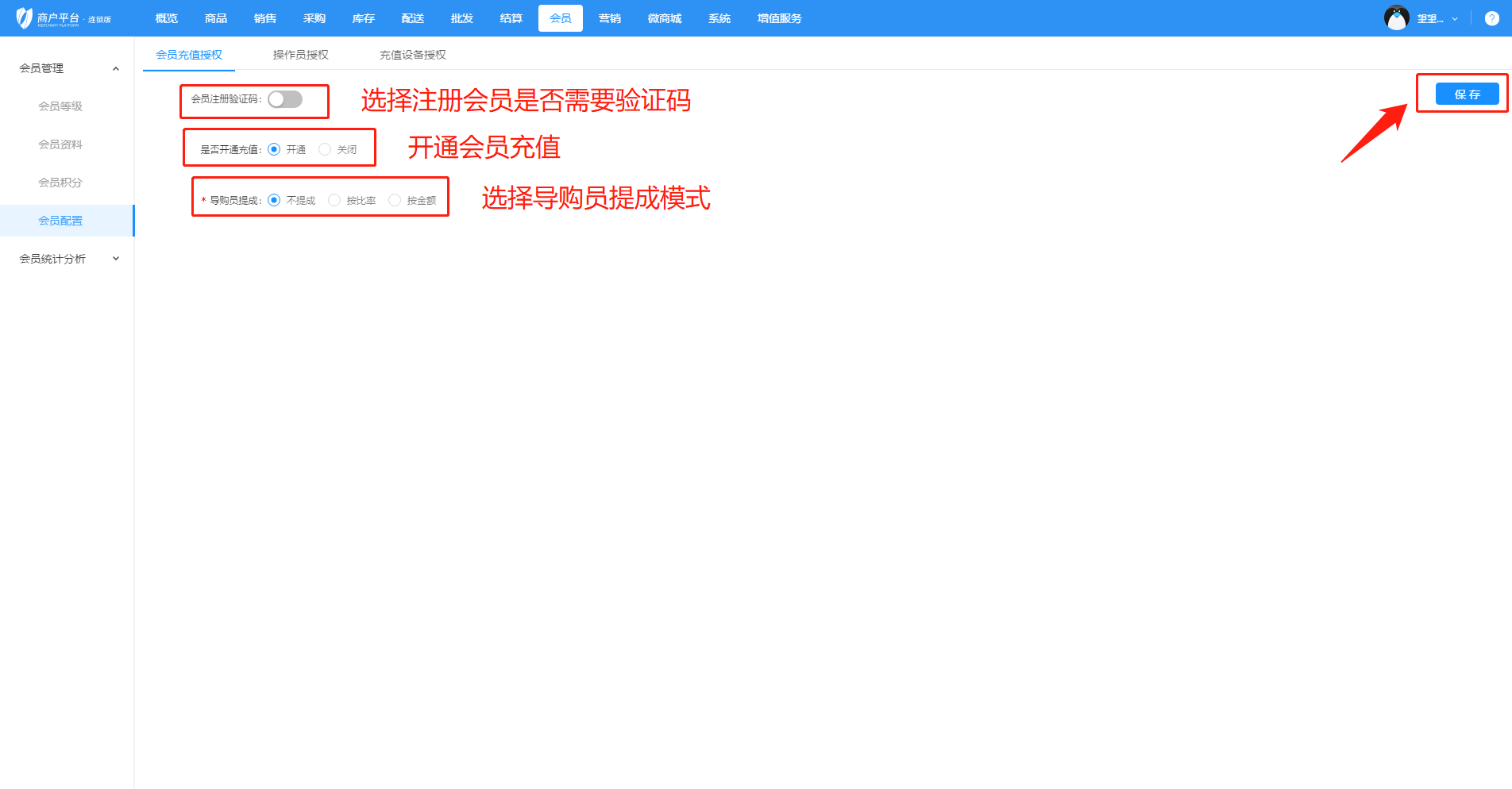The height and width of the screenshot is (789, 1512).
Task: Expand the 会员统计分析 sidebar section
Action: click(x=116, y=259)
